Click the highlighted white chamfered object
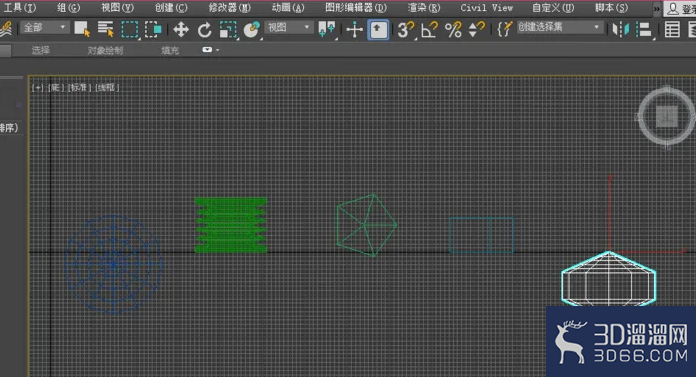 tap(609, 278)
